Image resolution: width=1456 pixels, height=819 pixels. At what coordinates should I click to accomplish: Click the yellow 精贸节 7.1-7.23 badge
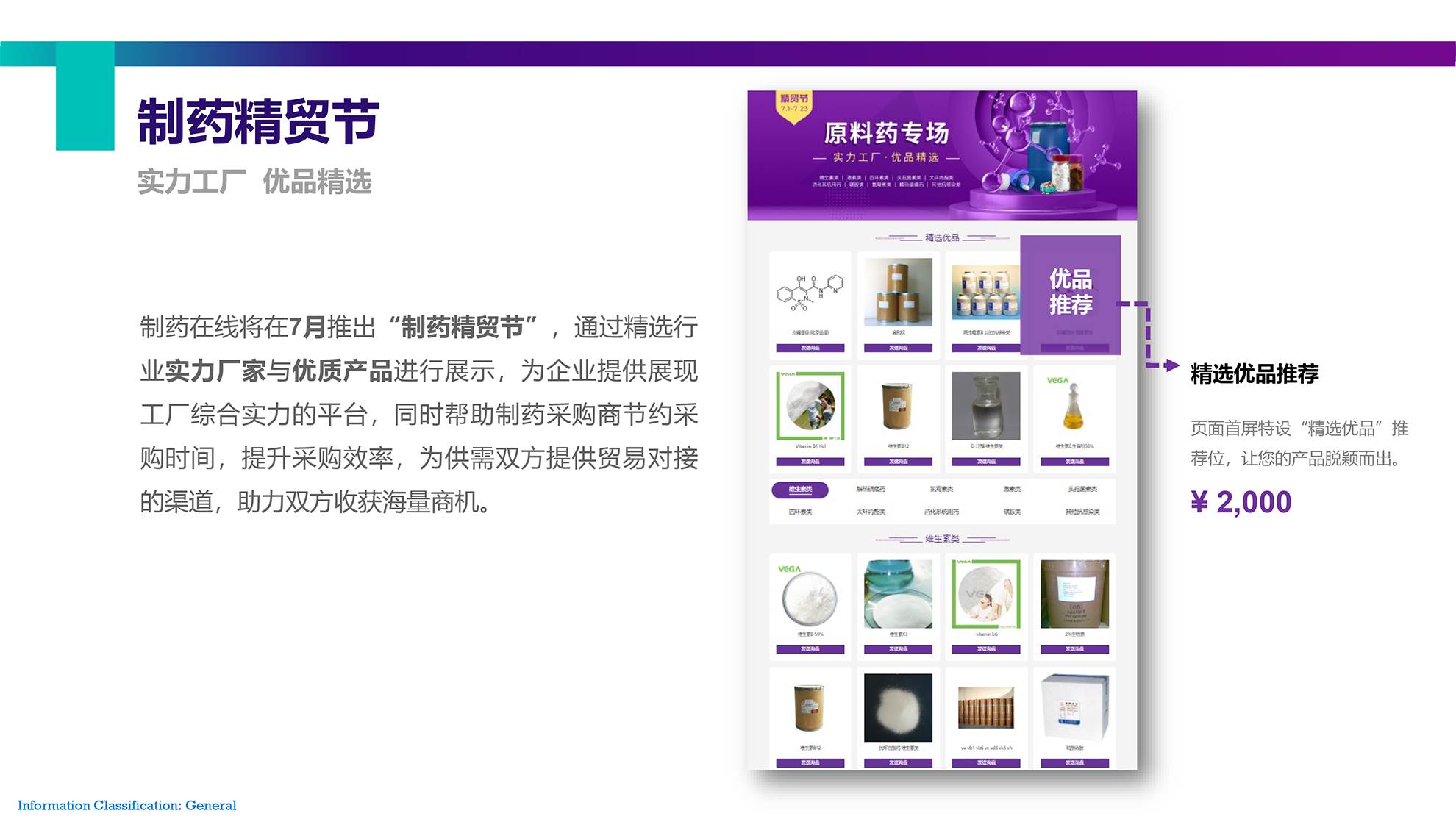[x=794, y=107]
